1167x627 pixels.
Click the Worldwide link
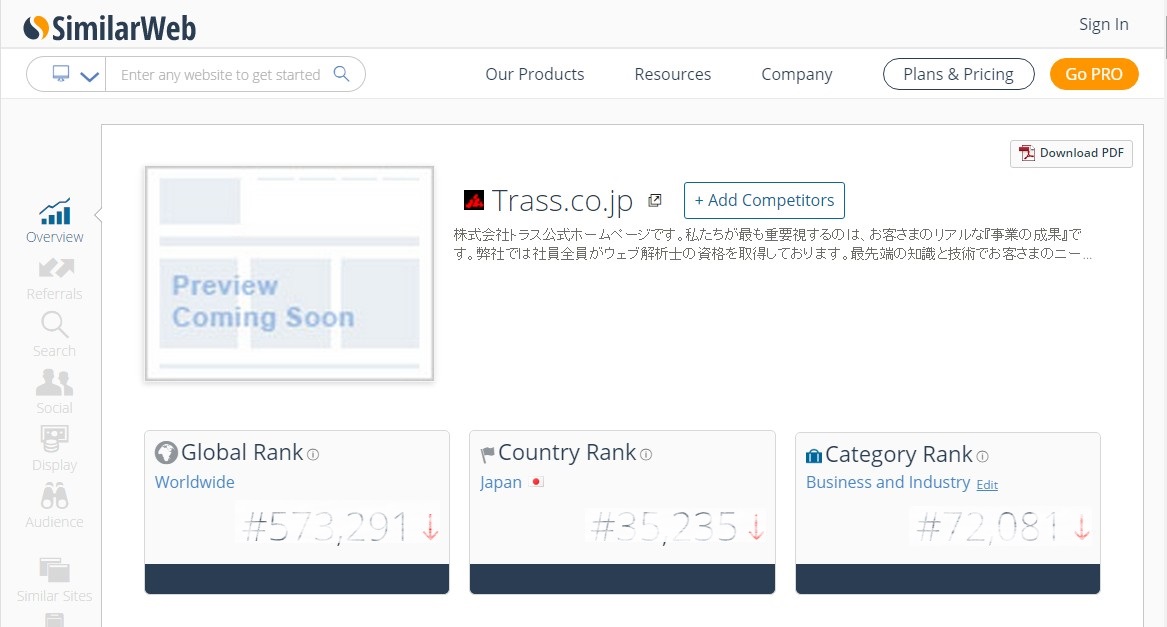pos(194,482)
